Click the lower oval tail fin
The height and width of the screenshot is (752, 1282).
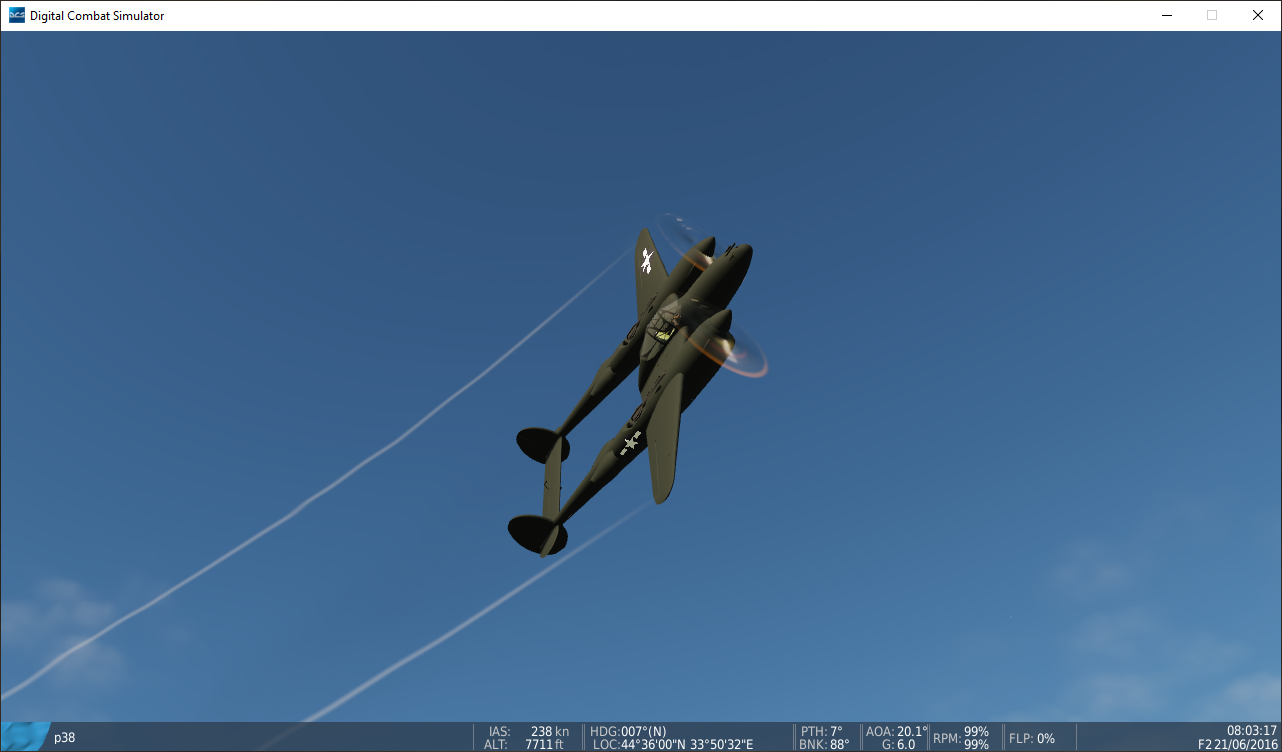click(x=531, y=533)
